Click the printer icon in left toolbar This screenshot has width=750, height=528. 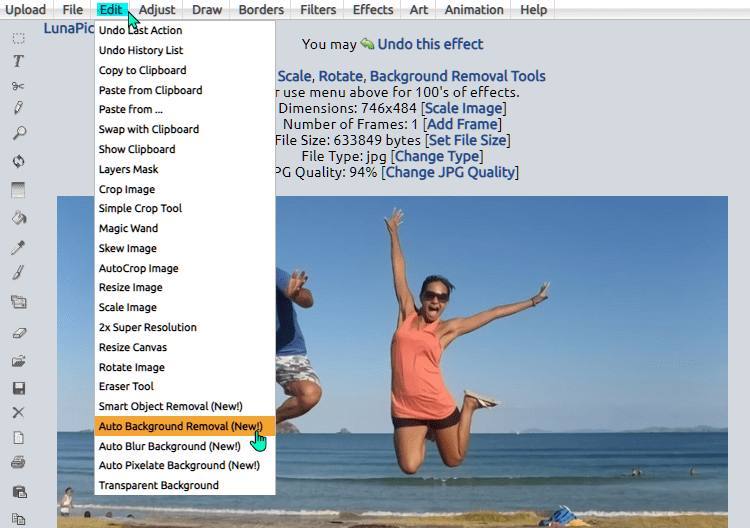coord(18,462)
